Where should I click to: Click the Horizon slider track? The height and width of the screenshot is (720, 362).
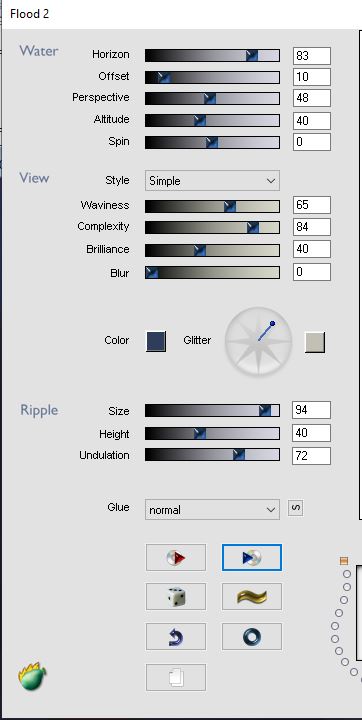point(212,56)
